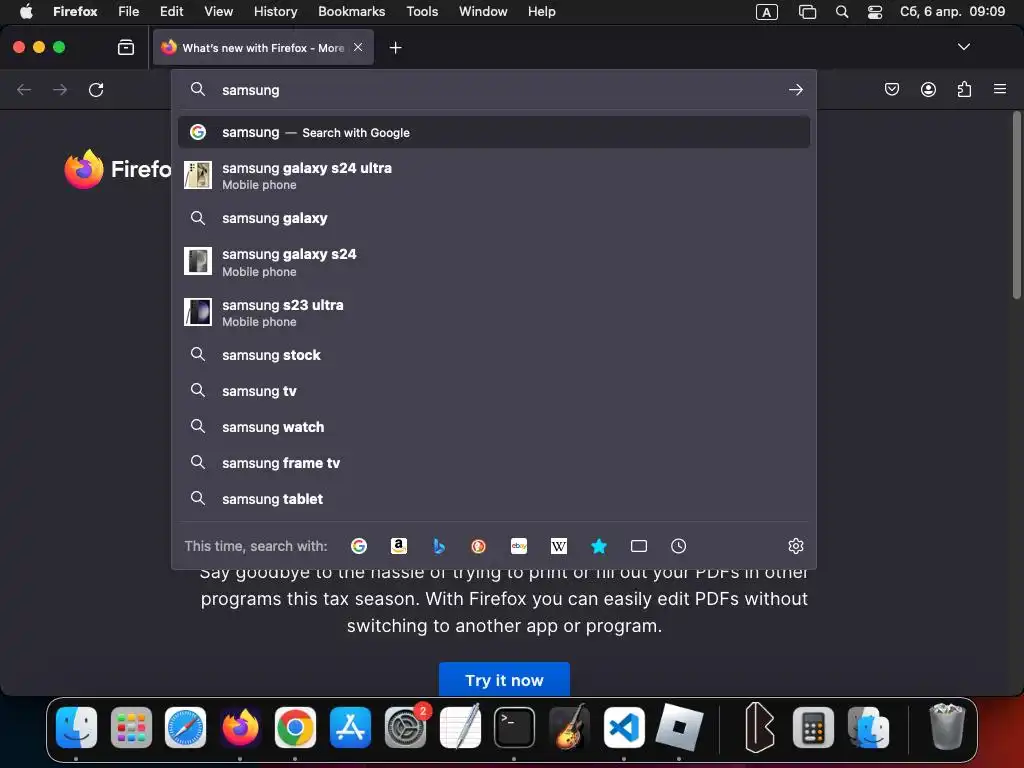Search bookmarks using star icon
This screenshot has height=768, width=1024.
[x=599, y=546]
